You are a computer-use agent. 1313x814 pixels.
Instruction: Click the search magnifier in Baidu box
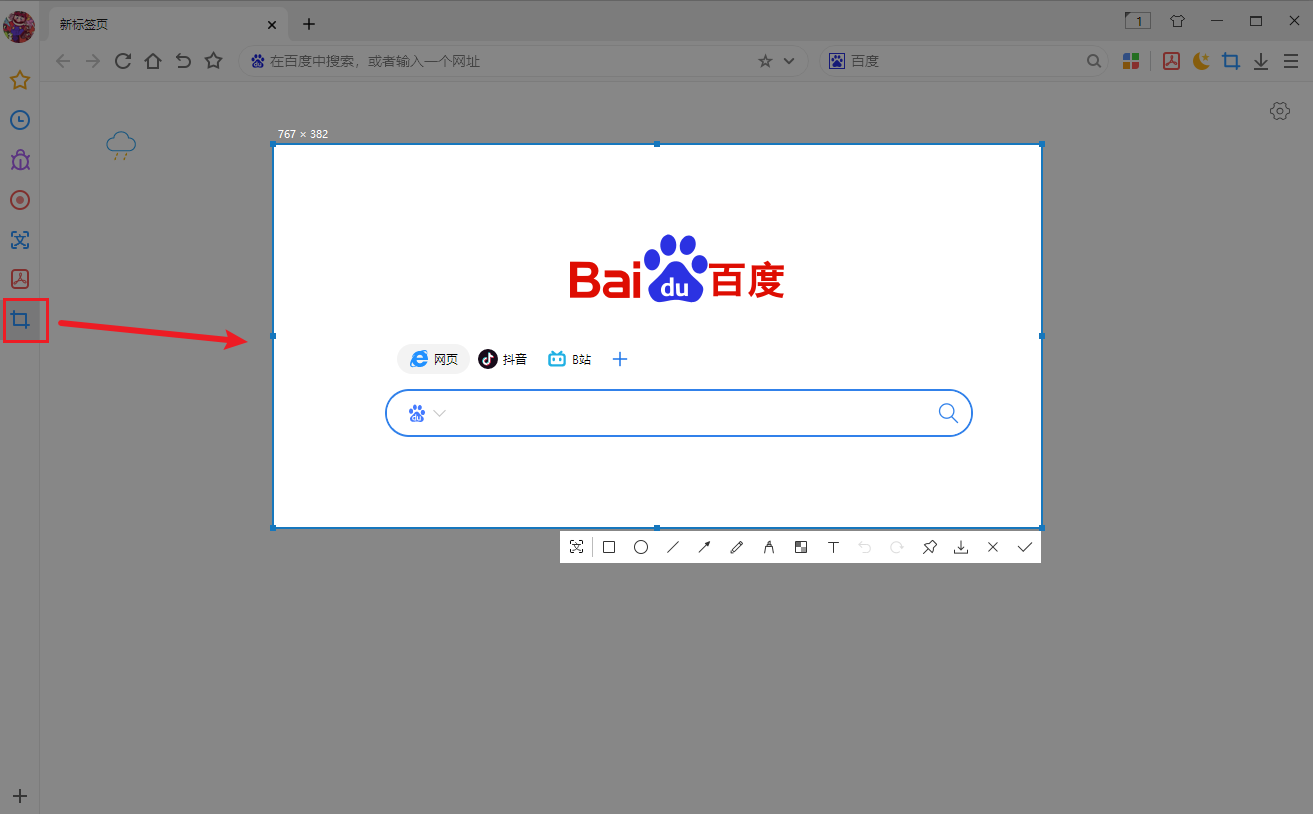coord(948,413)
